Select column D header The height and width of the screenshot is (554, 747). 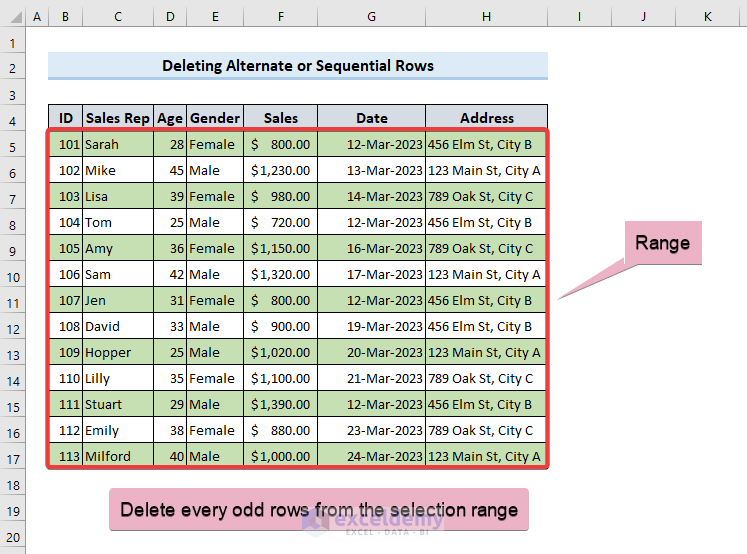coord(170,17)
